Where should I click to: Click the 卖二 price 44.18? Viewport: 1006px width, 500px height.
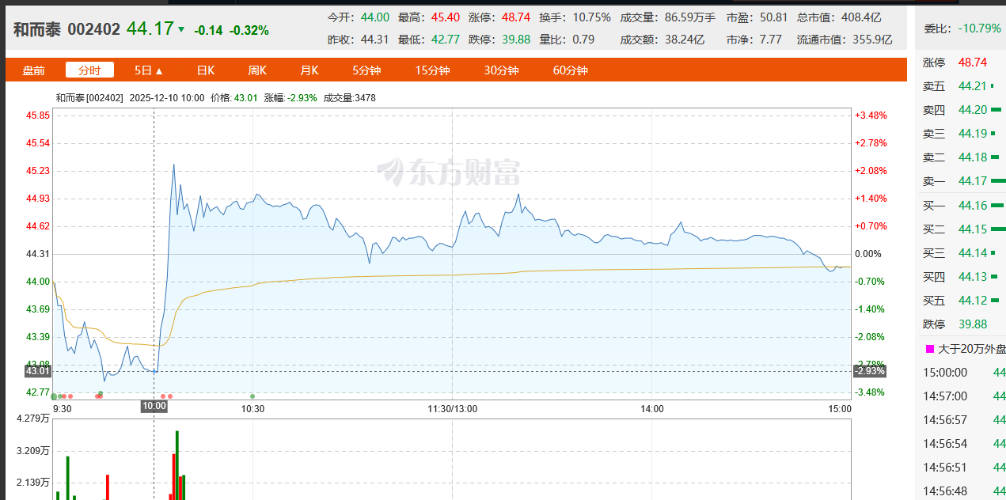click(x=973, y=157)
